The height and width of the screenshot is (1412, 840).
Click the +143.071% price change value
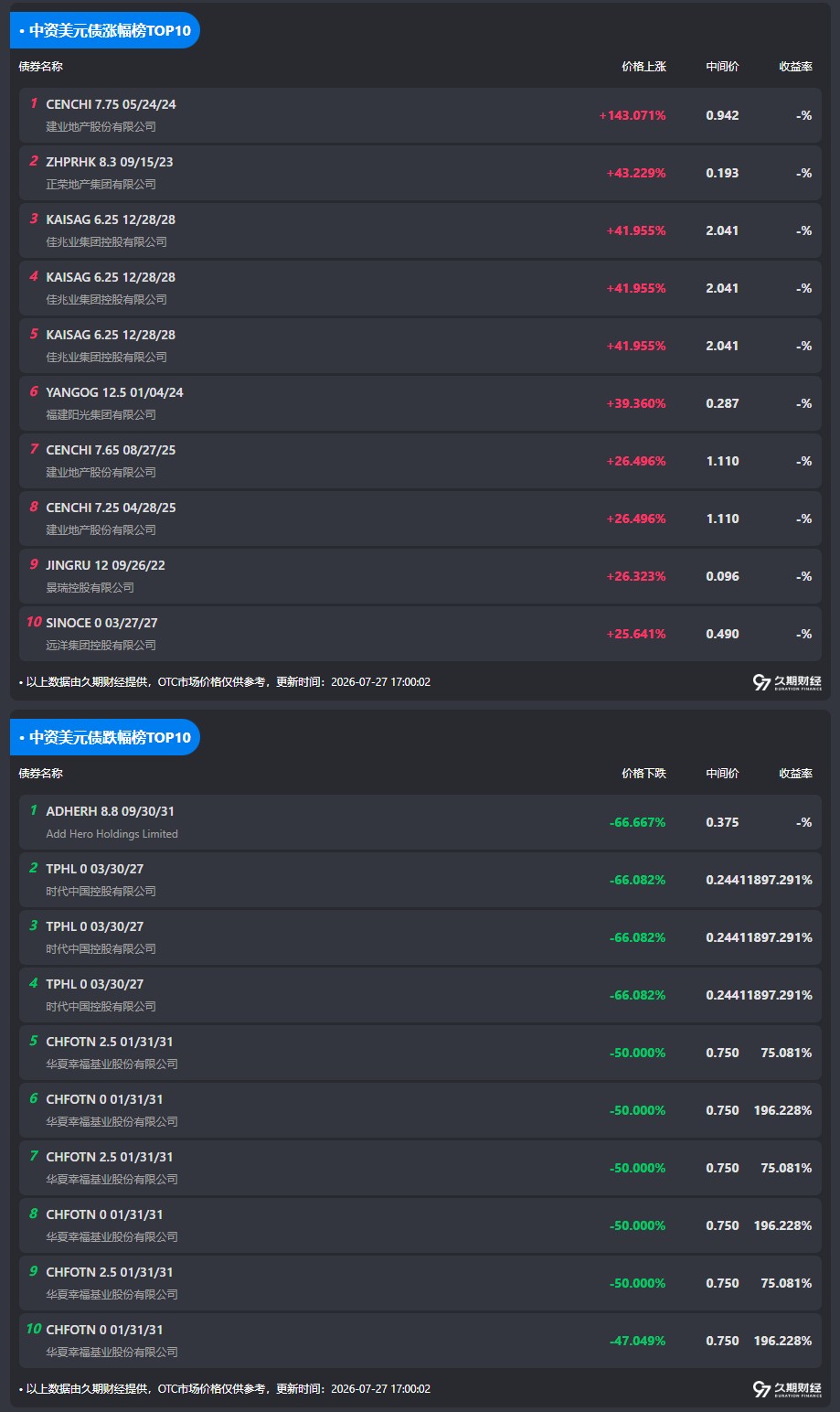point(633,115)
